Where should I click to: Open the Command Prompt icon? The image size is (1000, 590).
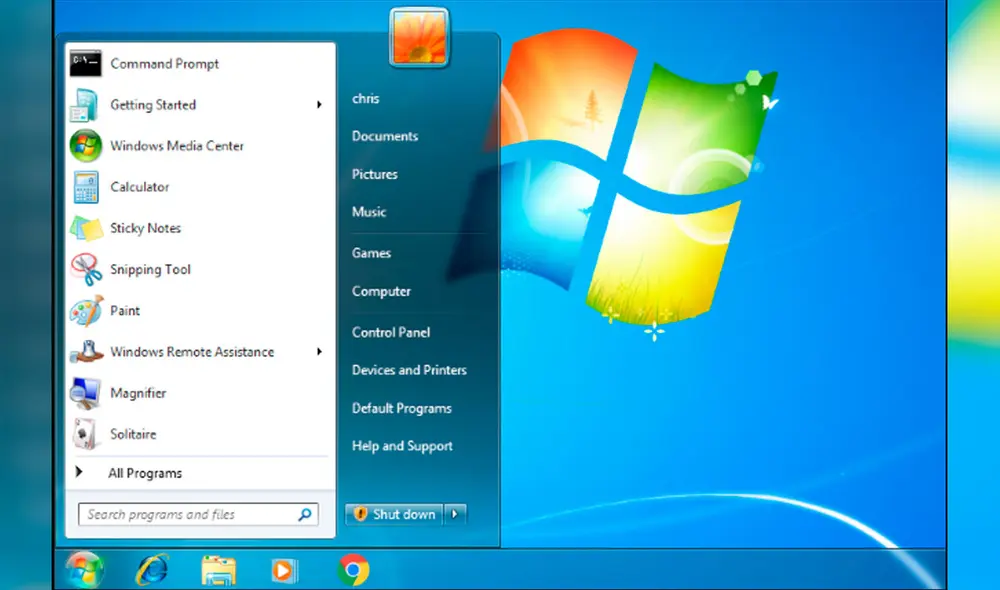(x=86, y=64)
